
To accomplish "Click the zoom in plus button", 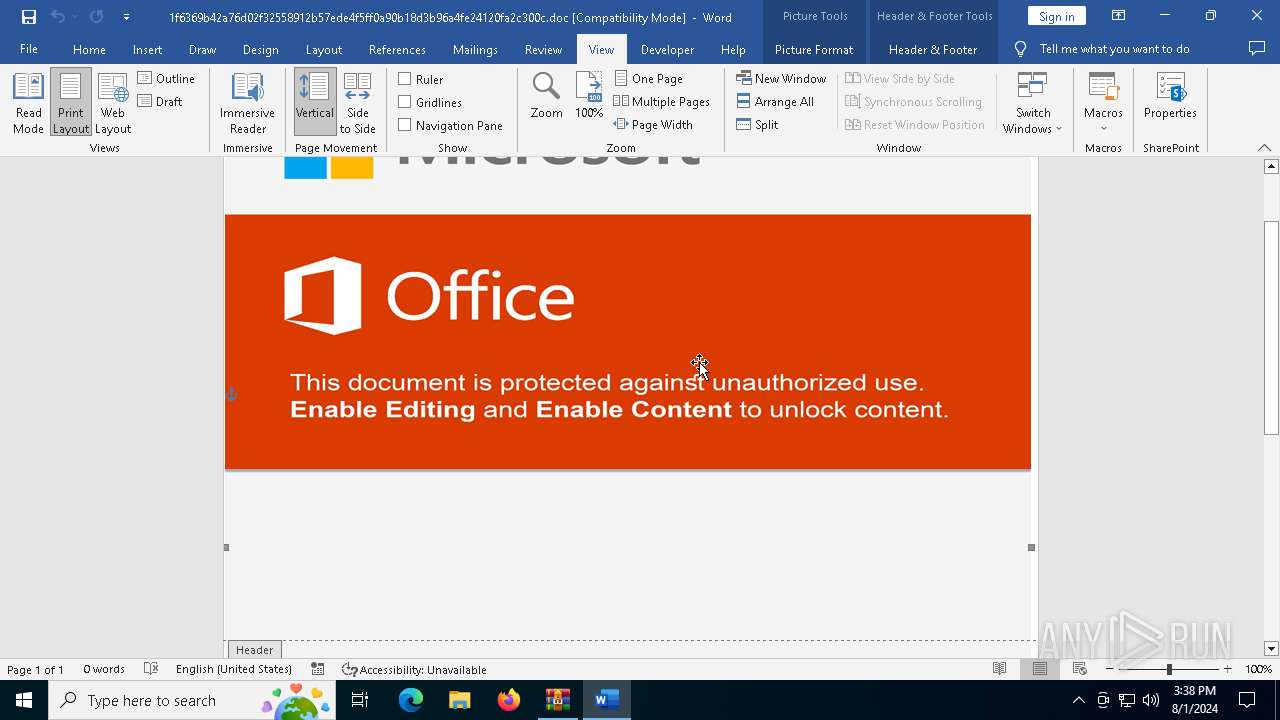I will [1227, 669].
